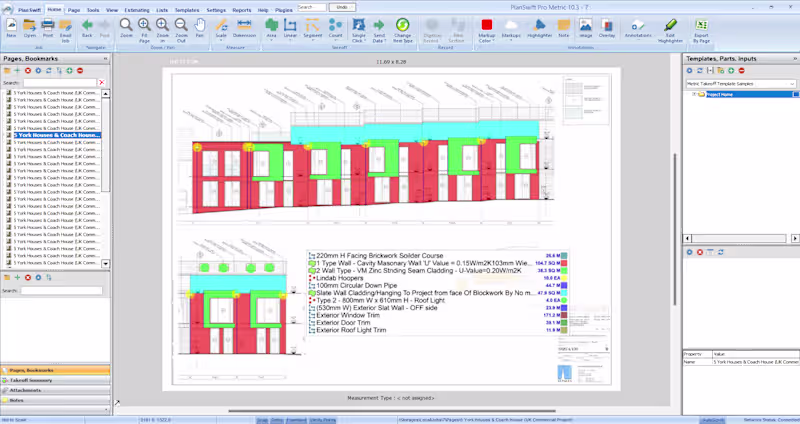This screenshot has height=424, width=800.
Task: Expand the Project Home tree node
Action: point(692,95)
